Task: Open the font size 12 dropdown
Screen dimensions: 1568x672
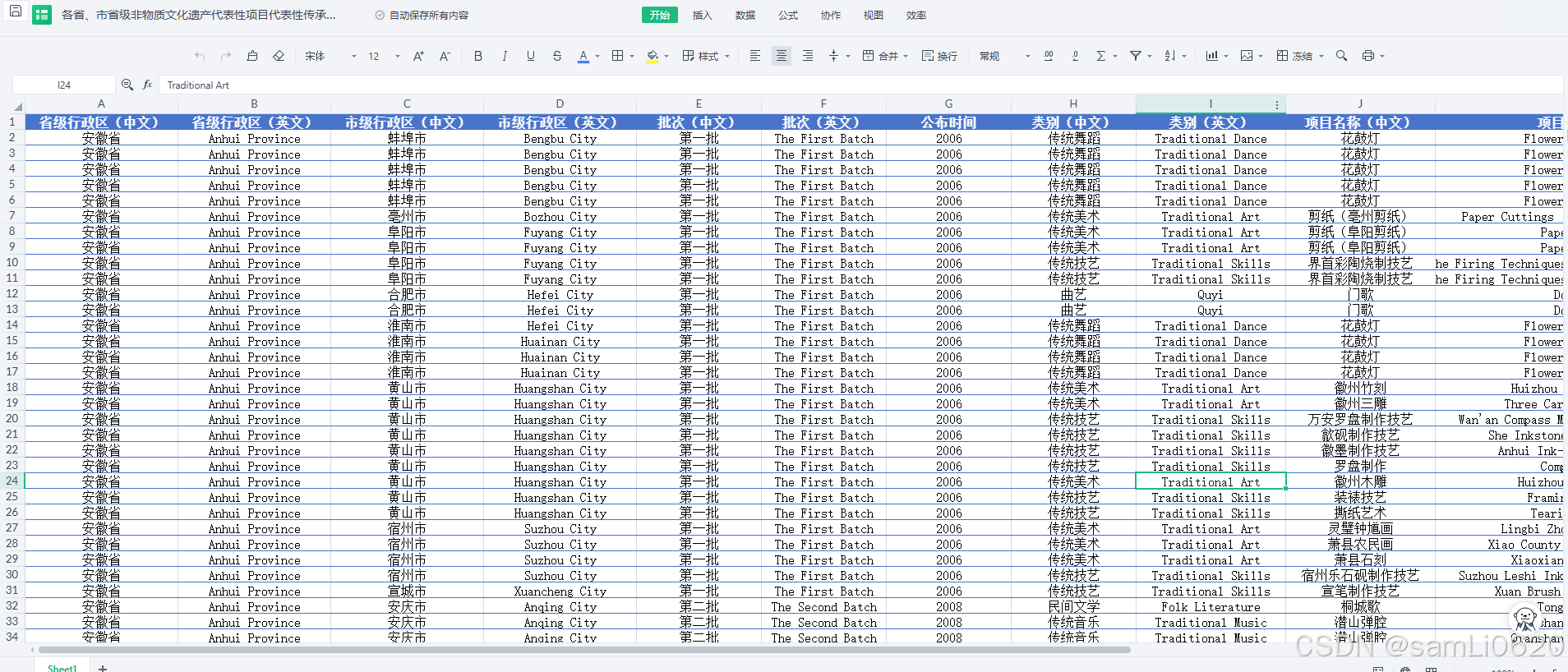Action: [384, 56]
